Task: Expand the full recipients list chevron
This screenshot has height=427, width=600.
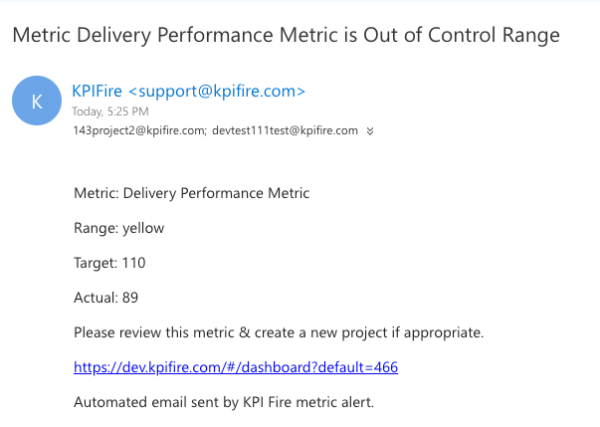Action: click(x=370, y=130)
